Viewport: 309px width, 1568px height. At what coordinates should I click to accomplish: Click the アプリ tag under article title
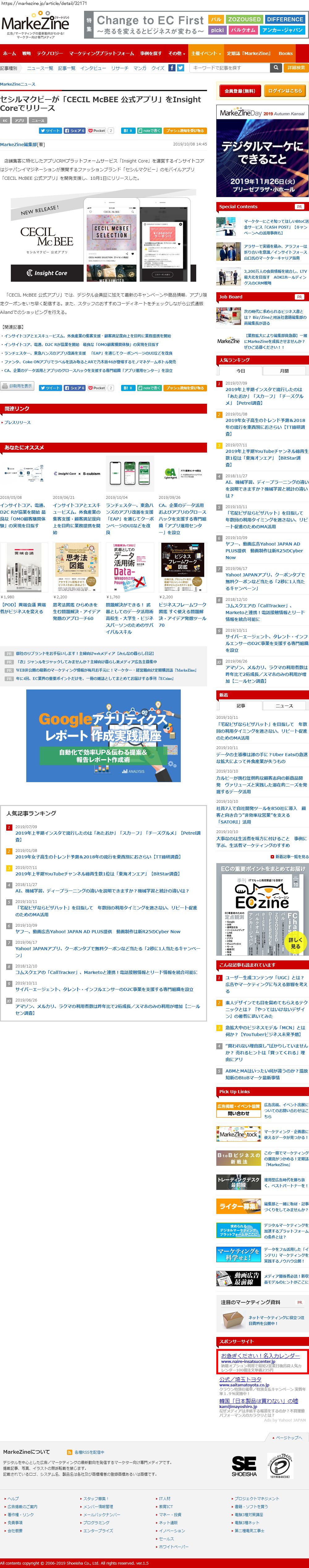(20, 120)
